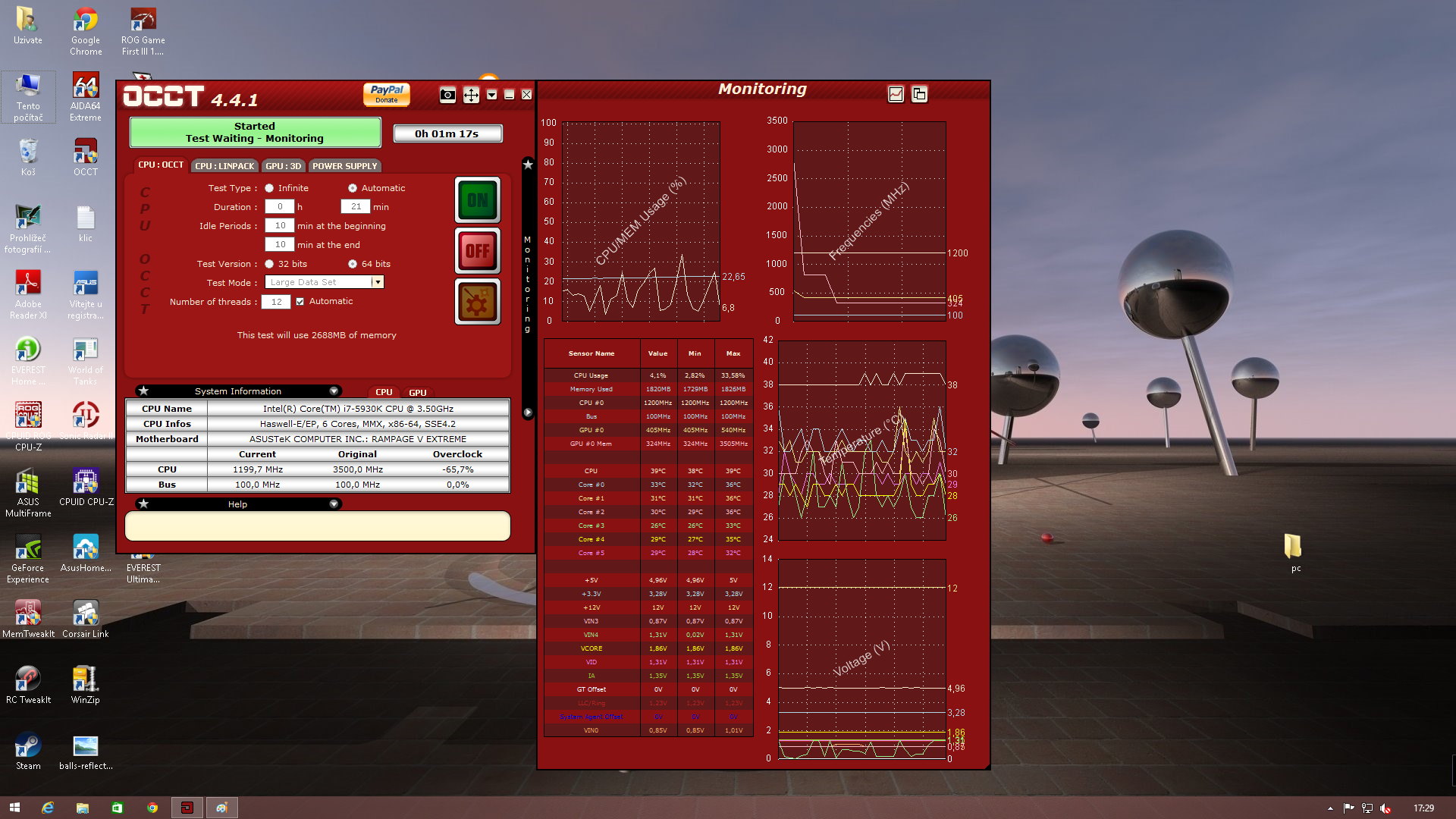Open Google Chrome from the taskbar
The height and width of the screenshot is (819, 1456).
coord(152,808)
